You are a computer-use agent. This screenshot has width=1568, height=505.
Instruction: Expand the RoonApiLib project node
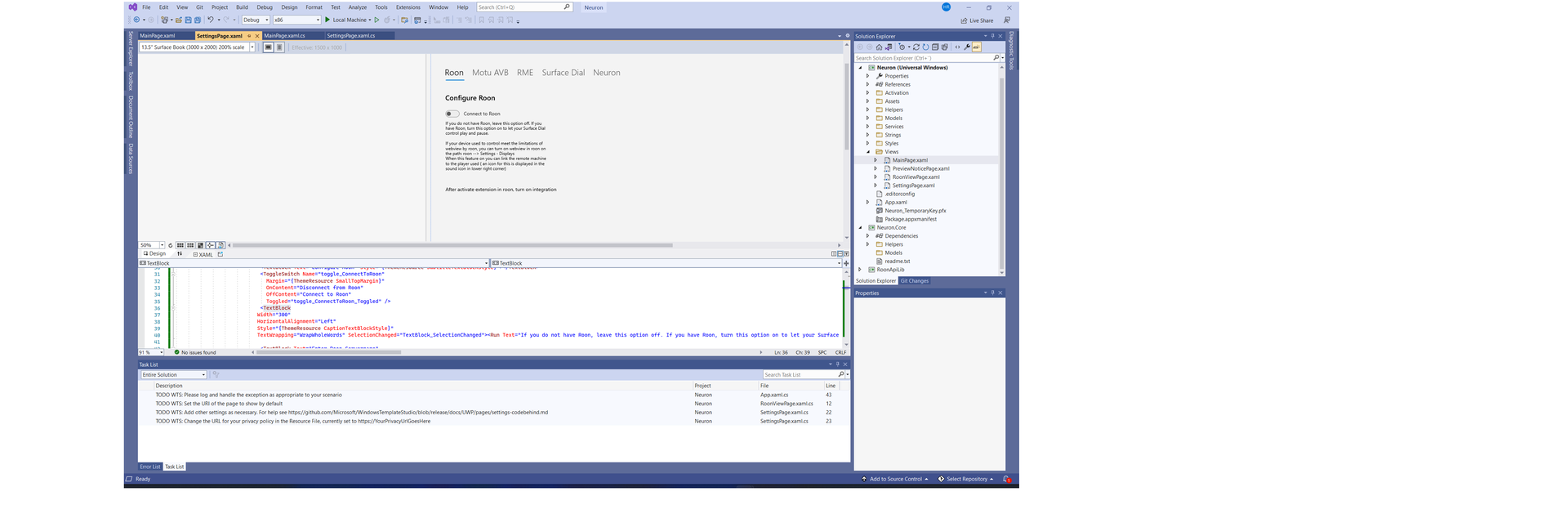[860, 270]
